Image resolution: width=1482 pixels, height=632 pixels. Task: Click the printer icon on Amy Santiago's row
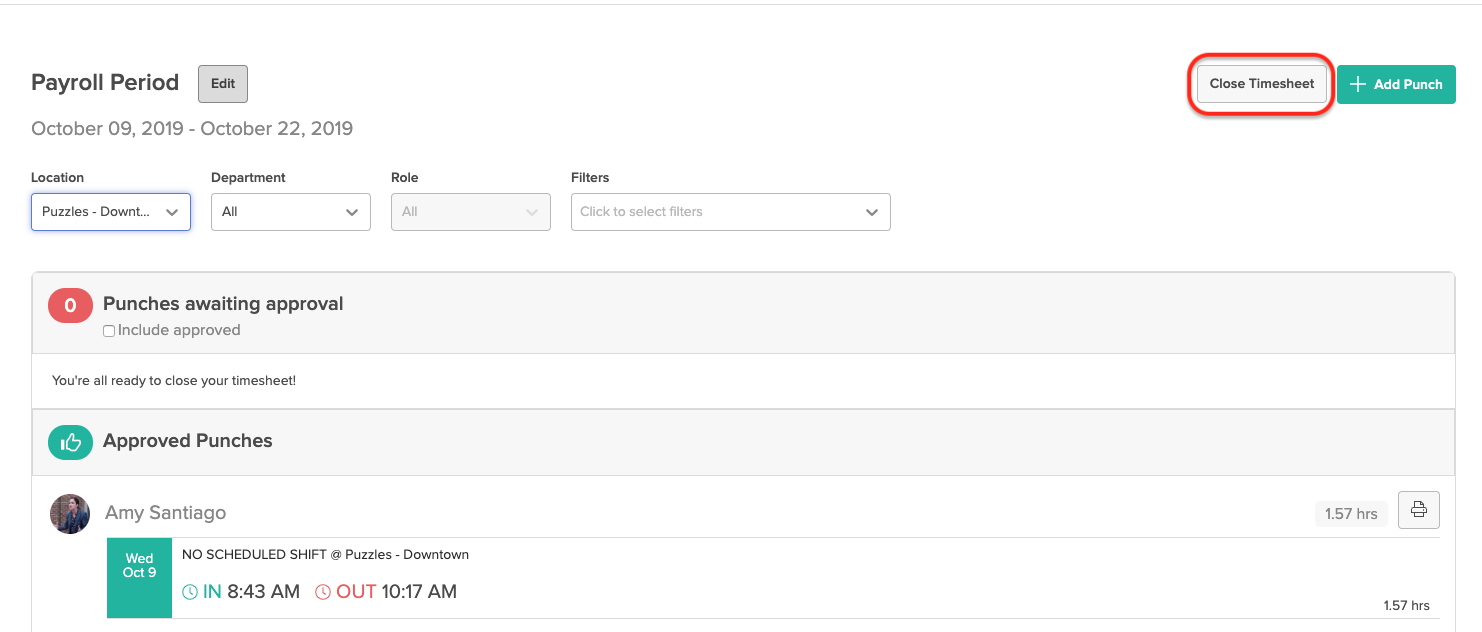[x=1418, y=509]
